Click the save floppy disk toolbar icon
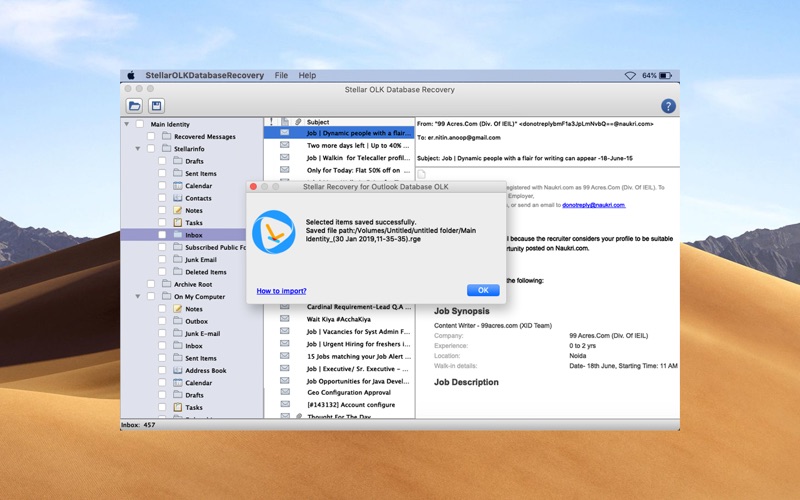This screenshot has height=500, width=800. click(157, 106)
